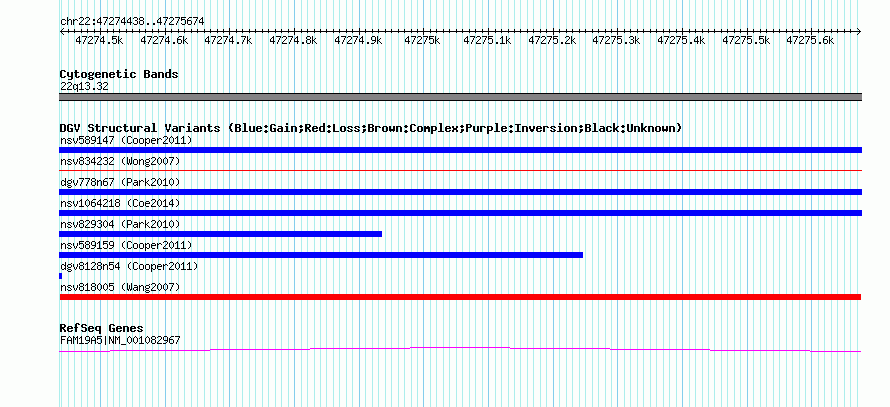The image size is (890, 407).
Task: Click the 47275.5k ruler tick label
Action: coord(746,40)
